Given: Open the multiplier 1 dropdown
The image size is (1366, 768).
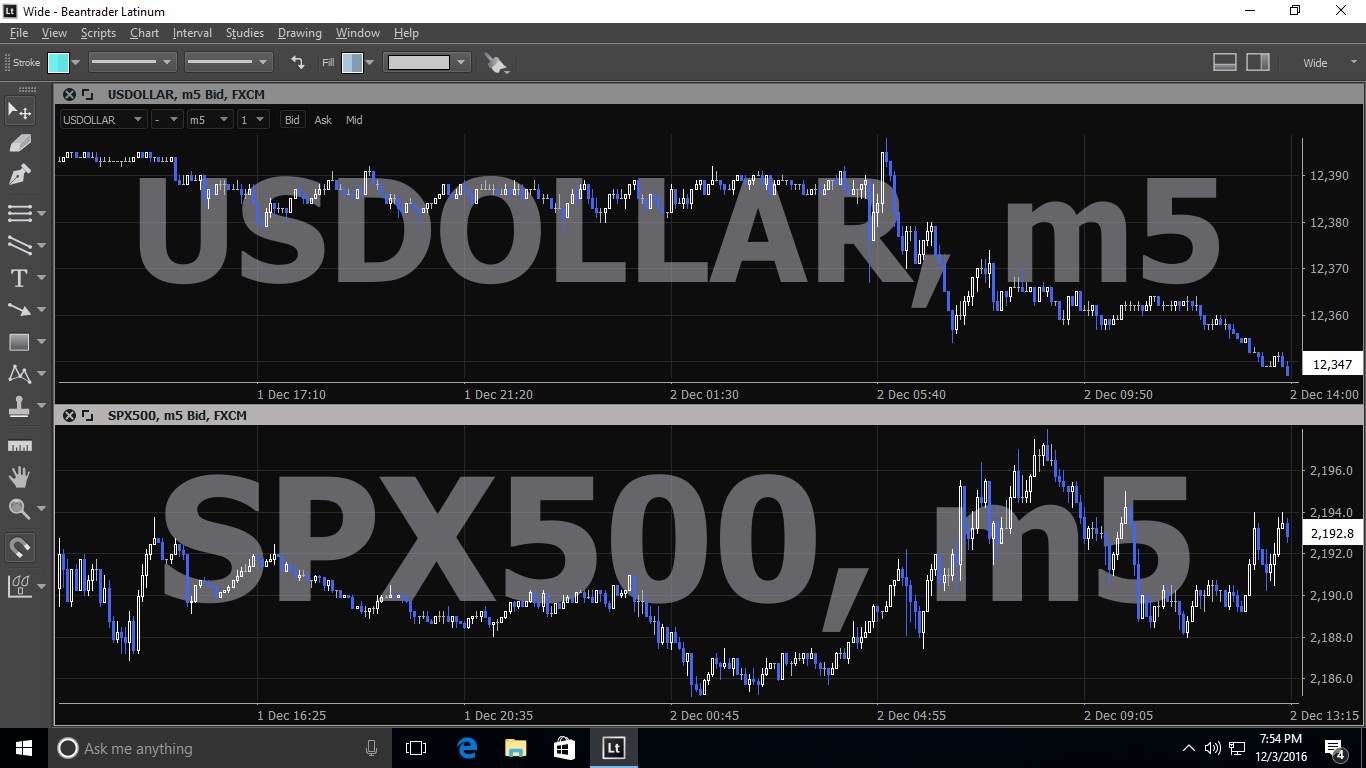Looking at the screenshot, I should point(253,120).
